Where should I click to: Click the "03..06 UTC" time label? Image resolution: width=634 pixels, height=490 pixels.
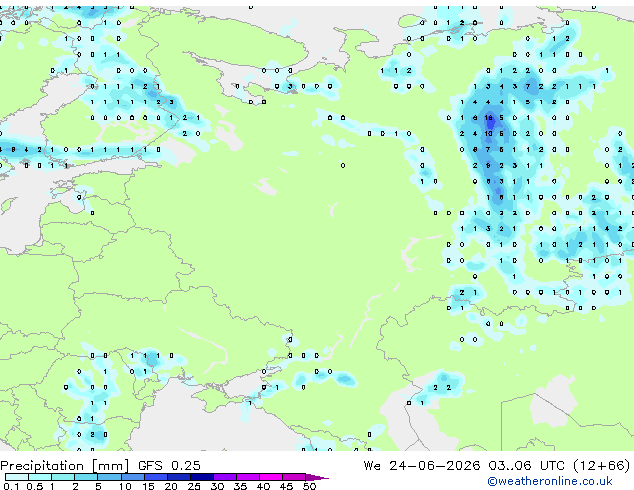pyautogui.click(x=526, y=466)
